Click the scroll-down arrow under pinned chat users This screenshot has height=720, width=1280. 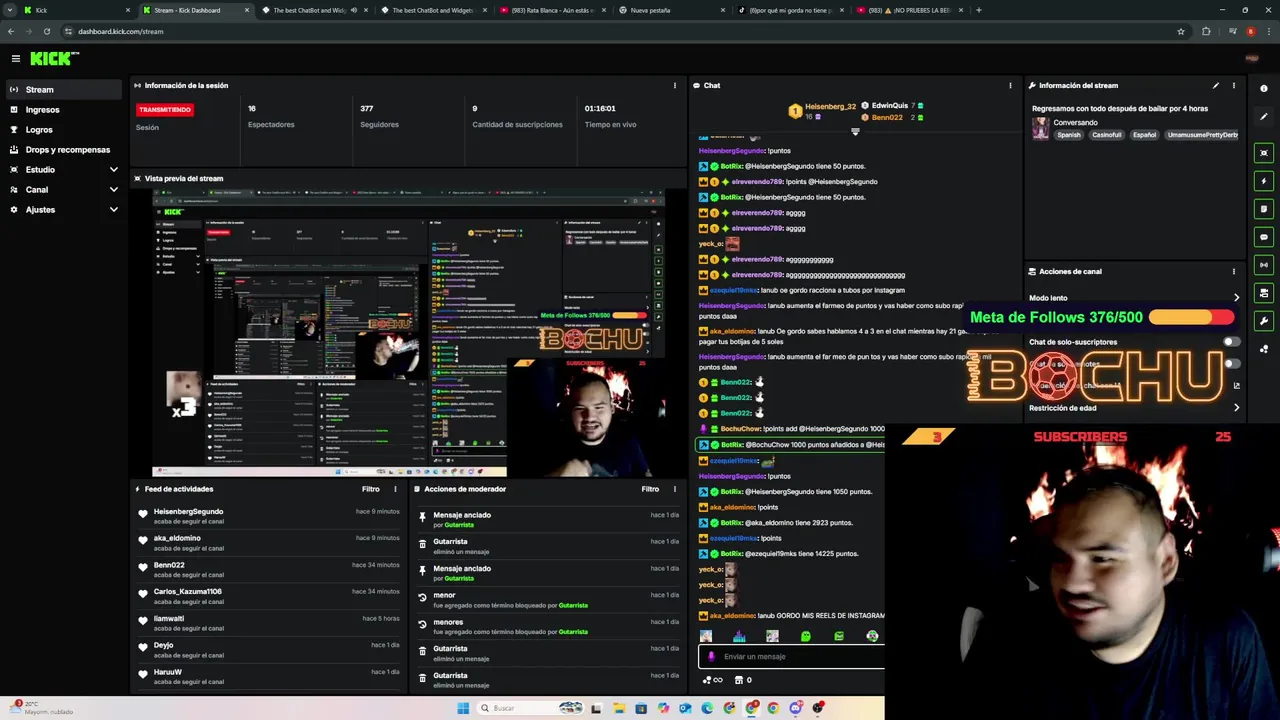[x=855, y=132]
